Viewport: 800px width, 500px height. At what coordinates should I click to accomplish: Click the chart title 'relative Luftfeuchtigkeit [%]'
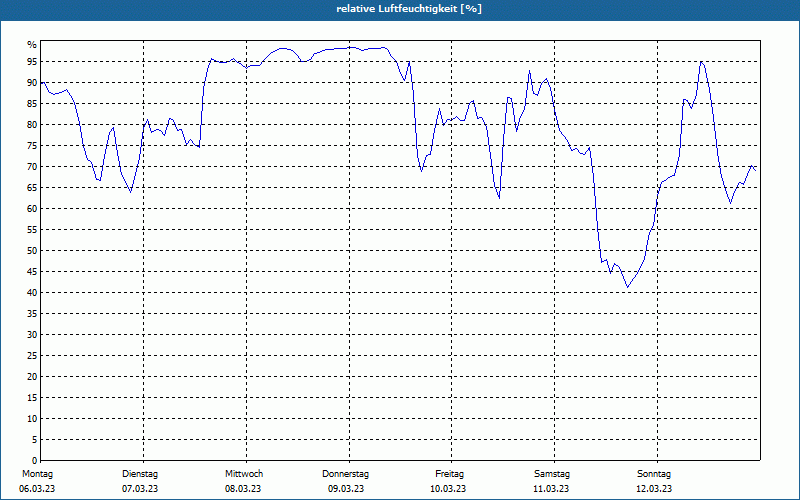click(x=409, y=9)
